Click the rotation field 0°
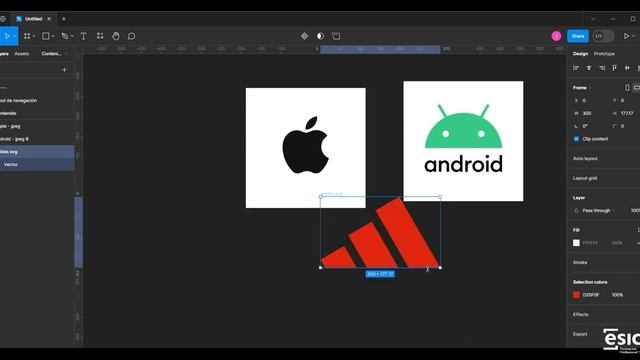Viewport: 640px width, 360px height. [x=585, y=126]
